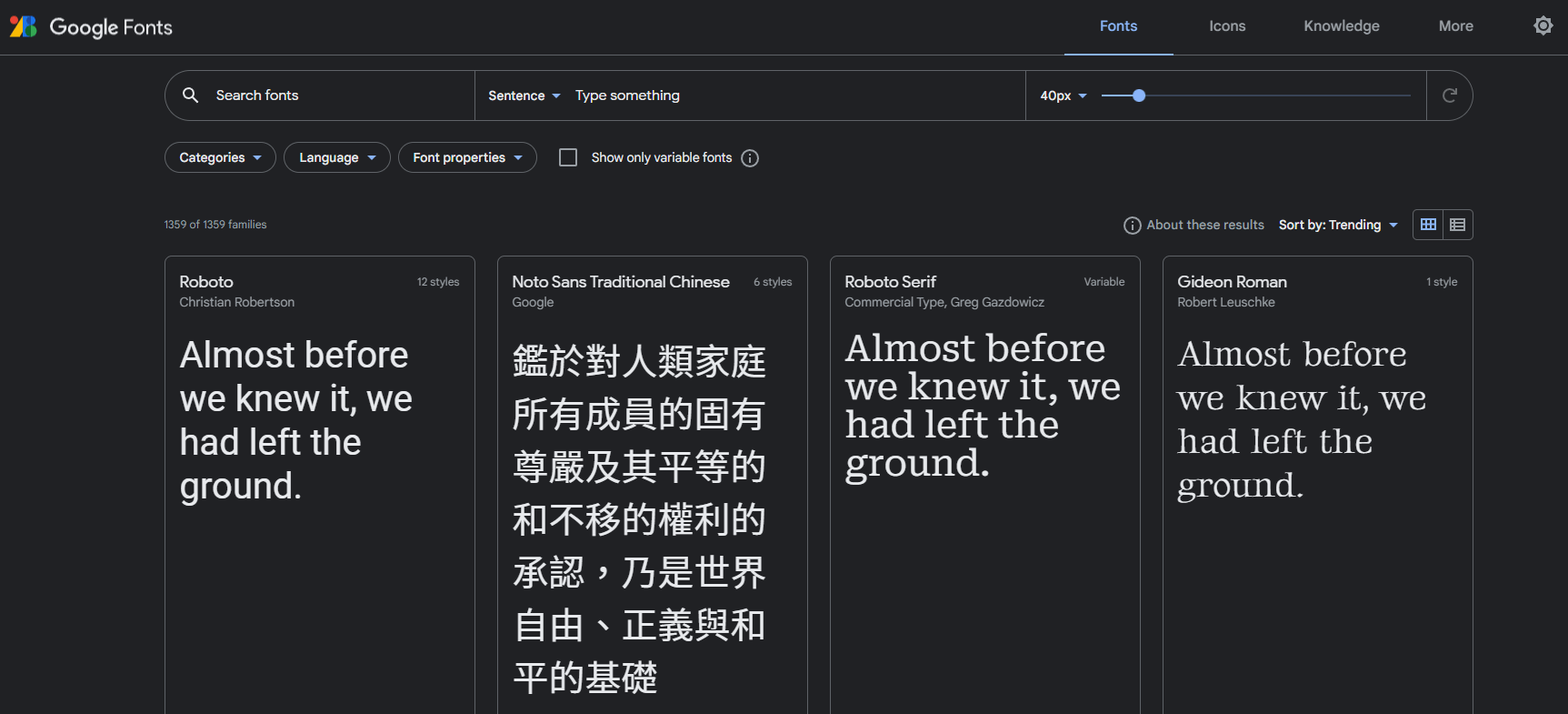The image size is (1568, 714).
Task: Expand the Language filter dropdown
Action: point(336,157)
